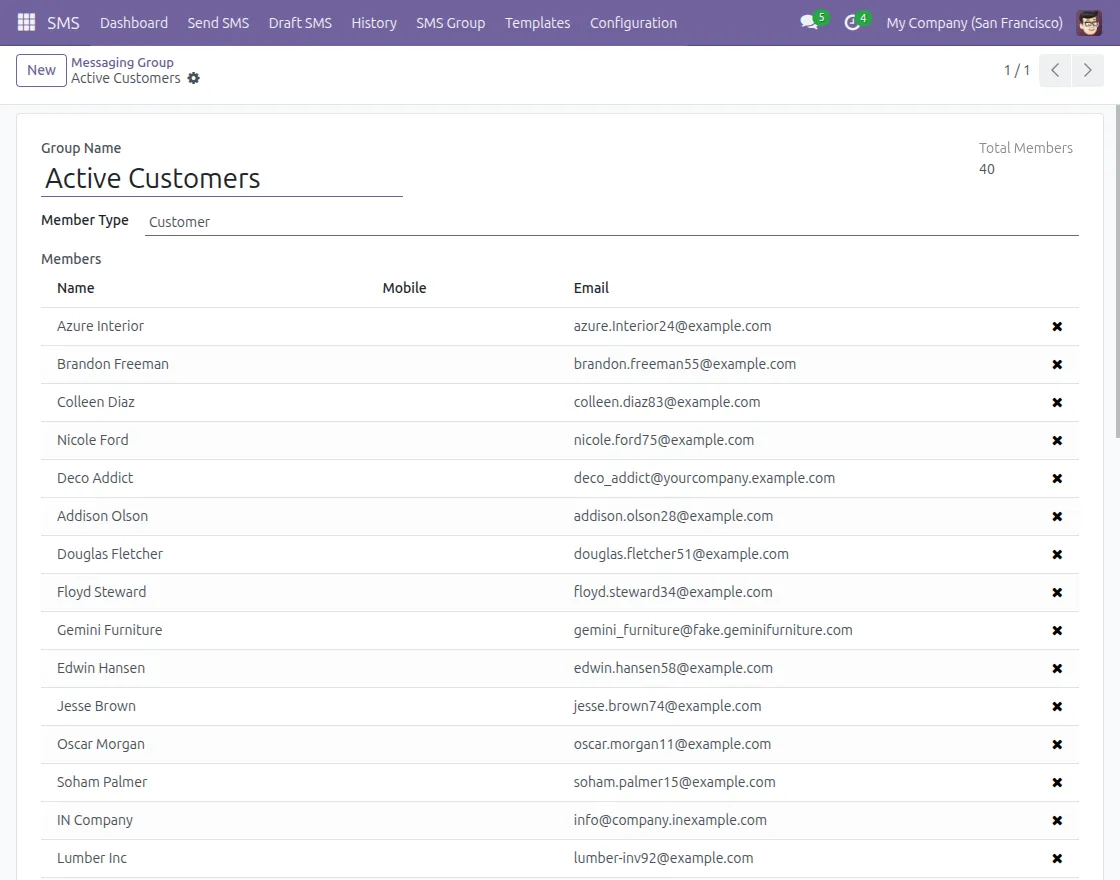This screenshot has width=1120, height=880.
Task: Open the chat messages icon
Action: click(x=809, y=22)
